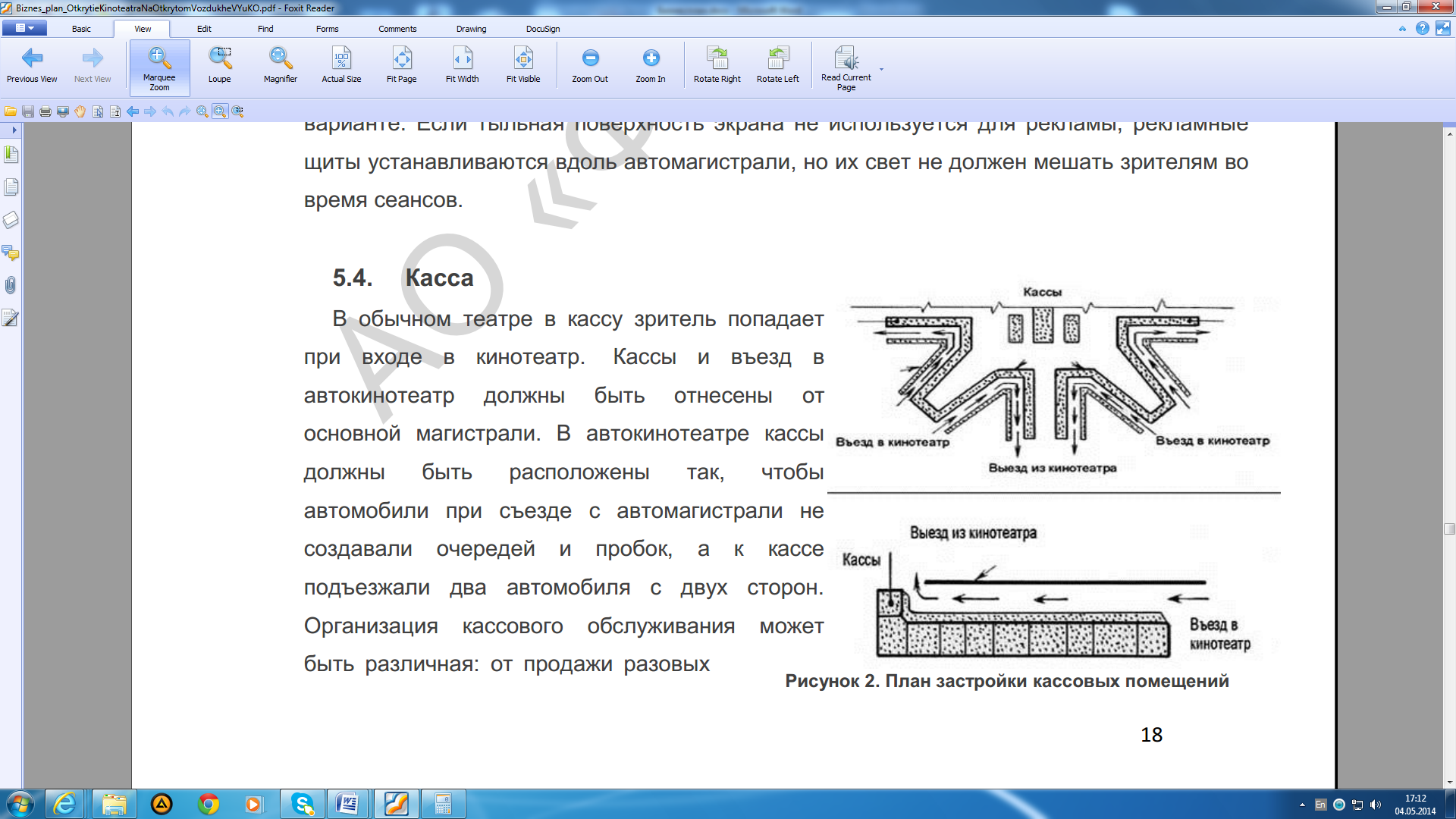Click the scrollbar down arrow
This screenshot has width=1456, height=819.
pos(1450,782)
